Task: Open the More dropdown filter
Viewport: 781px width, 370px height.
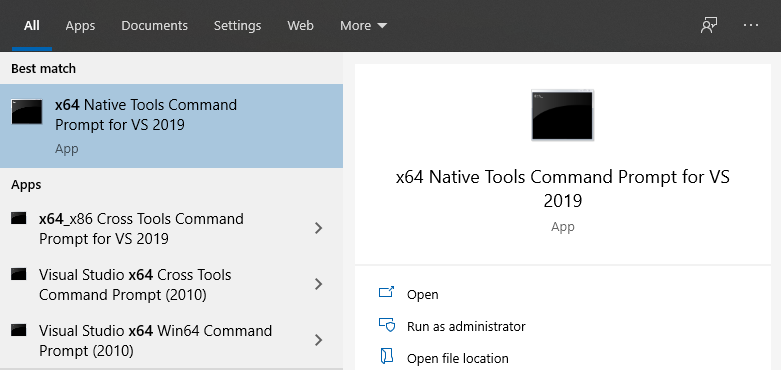Action: (x=363, y=25)
